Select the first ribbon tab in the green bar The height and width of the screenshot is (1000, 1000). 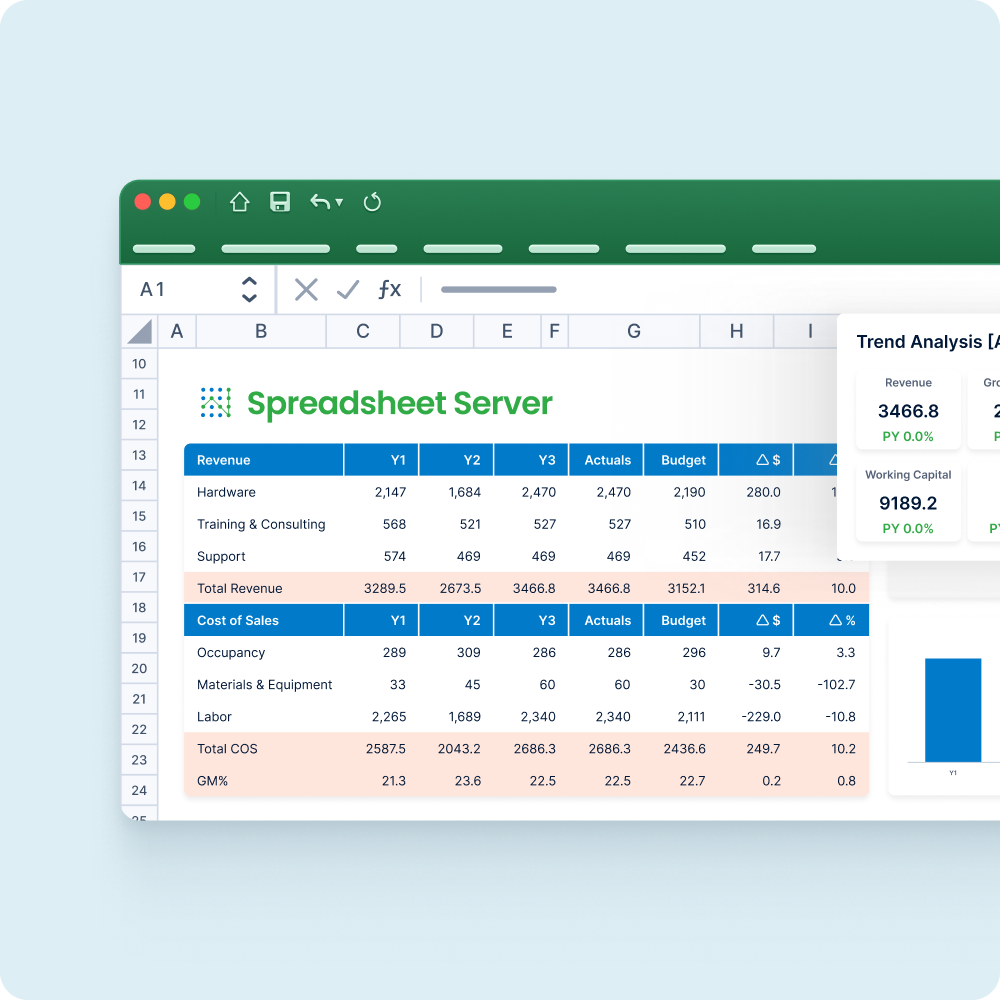163,248
